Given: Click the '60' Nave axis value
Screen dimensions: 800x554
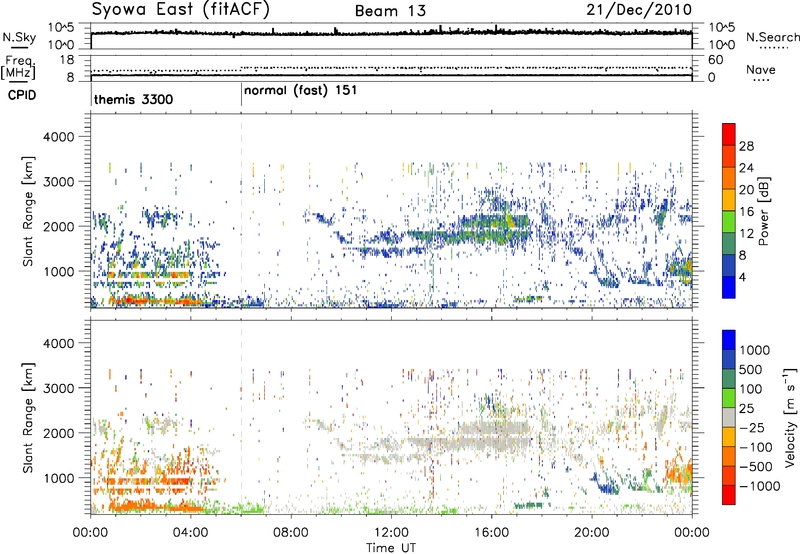Looking at the screenshot, I should (715, 60).
